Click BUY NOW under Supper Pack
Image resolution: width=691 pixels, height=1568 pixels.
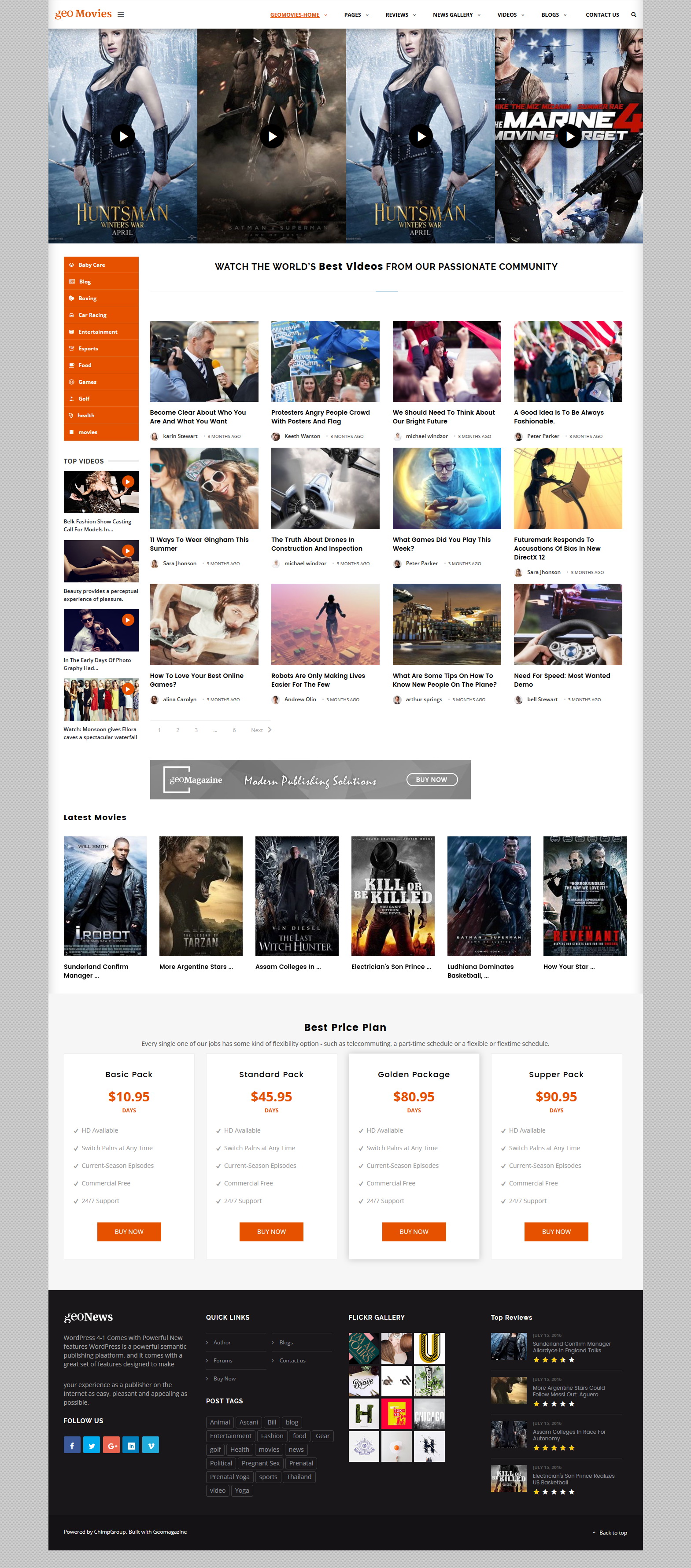[x=556, y=1231]
